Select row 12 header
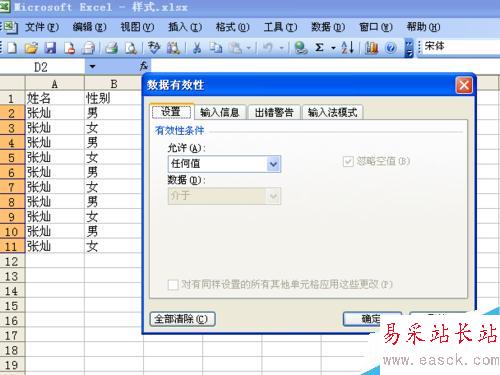Image resolution: width=500 pixels, height=375 pixels. coord(12,261)
